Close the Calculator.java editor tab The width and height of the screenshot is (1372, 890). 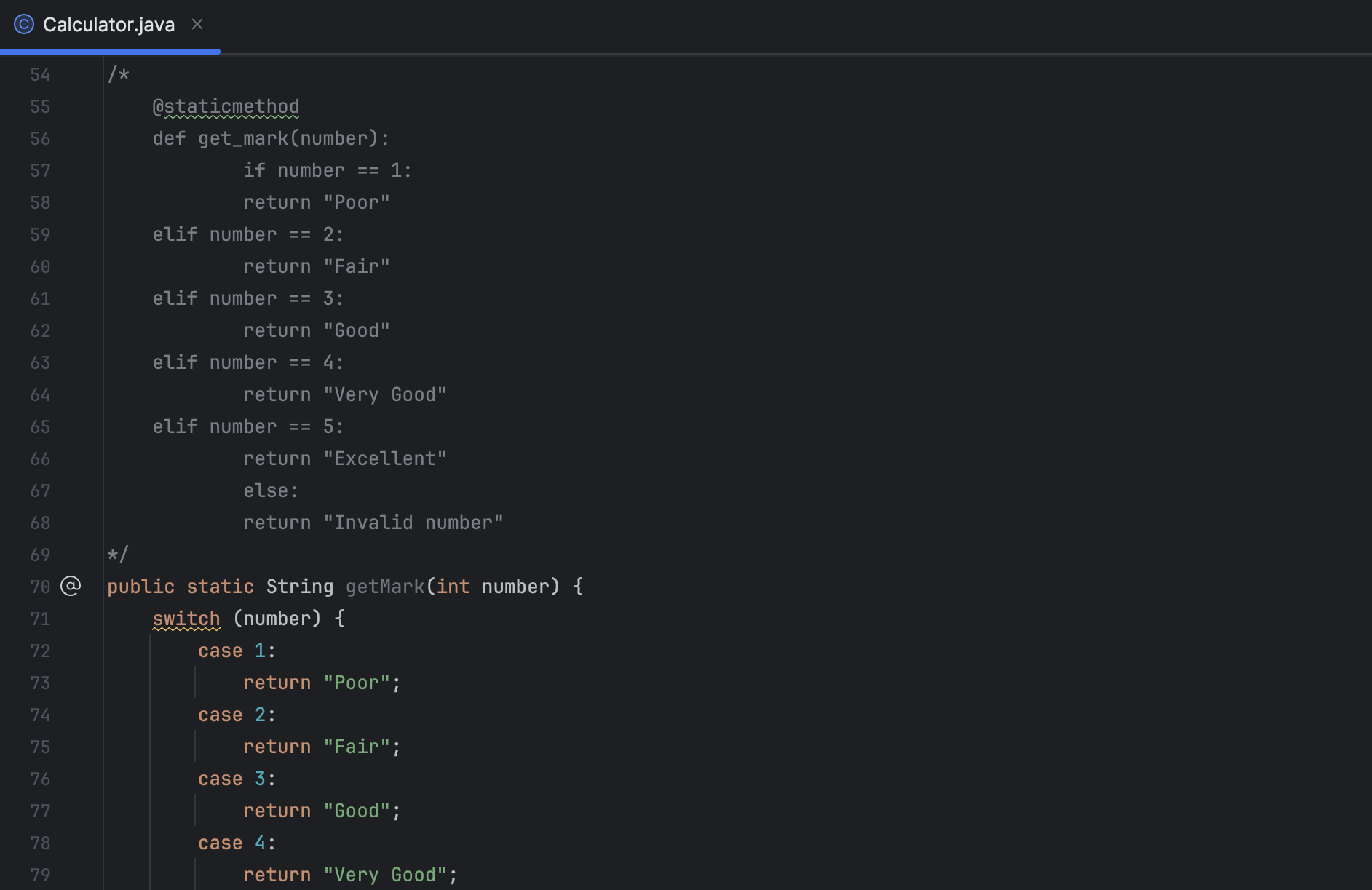pyautogui.click(x=197, y=24)
